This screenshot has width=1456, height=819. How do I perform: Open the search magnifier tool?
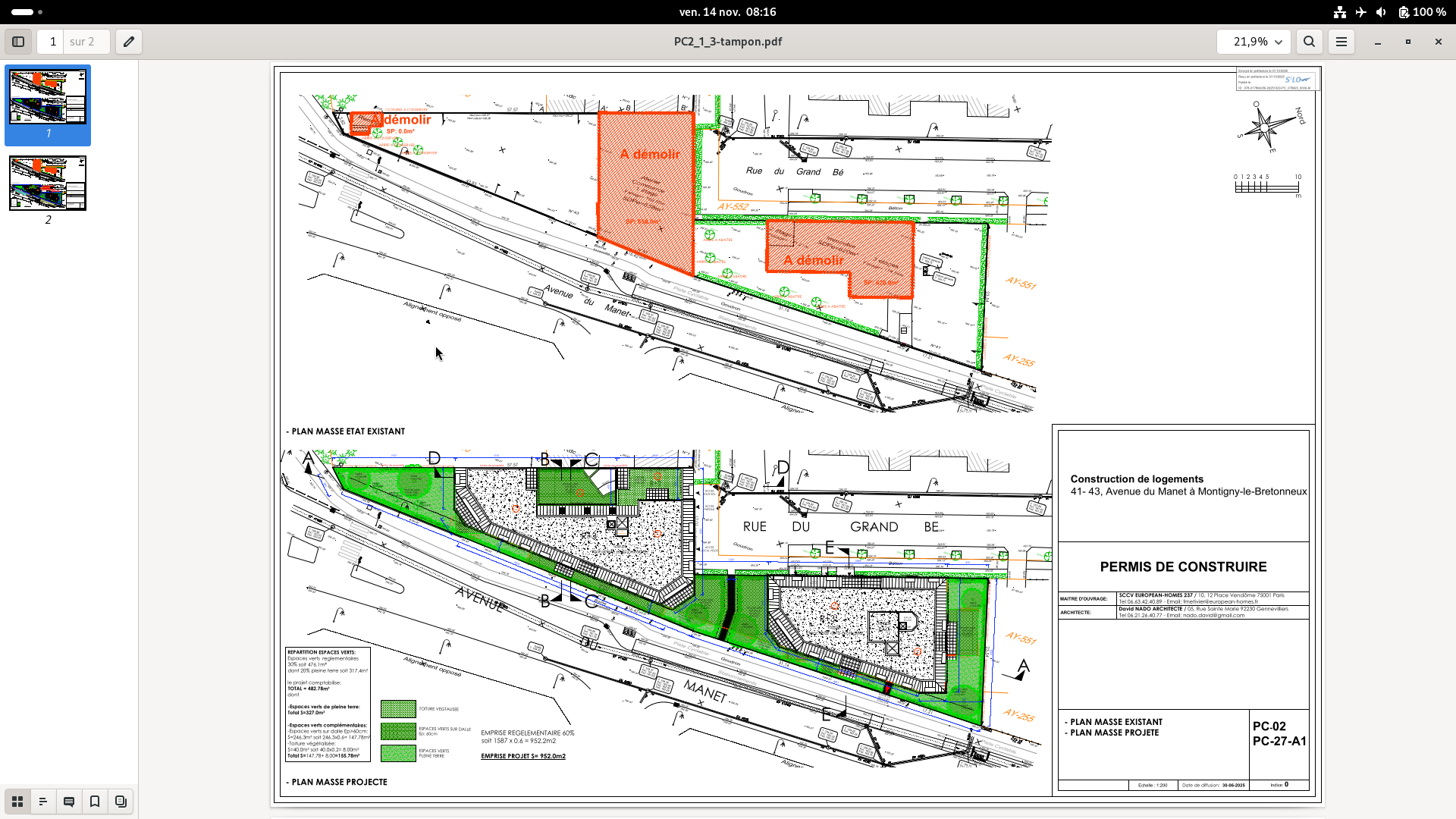[1309, 42]
